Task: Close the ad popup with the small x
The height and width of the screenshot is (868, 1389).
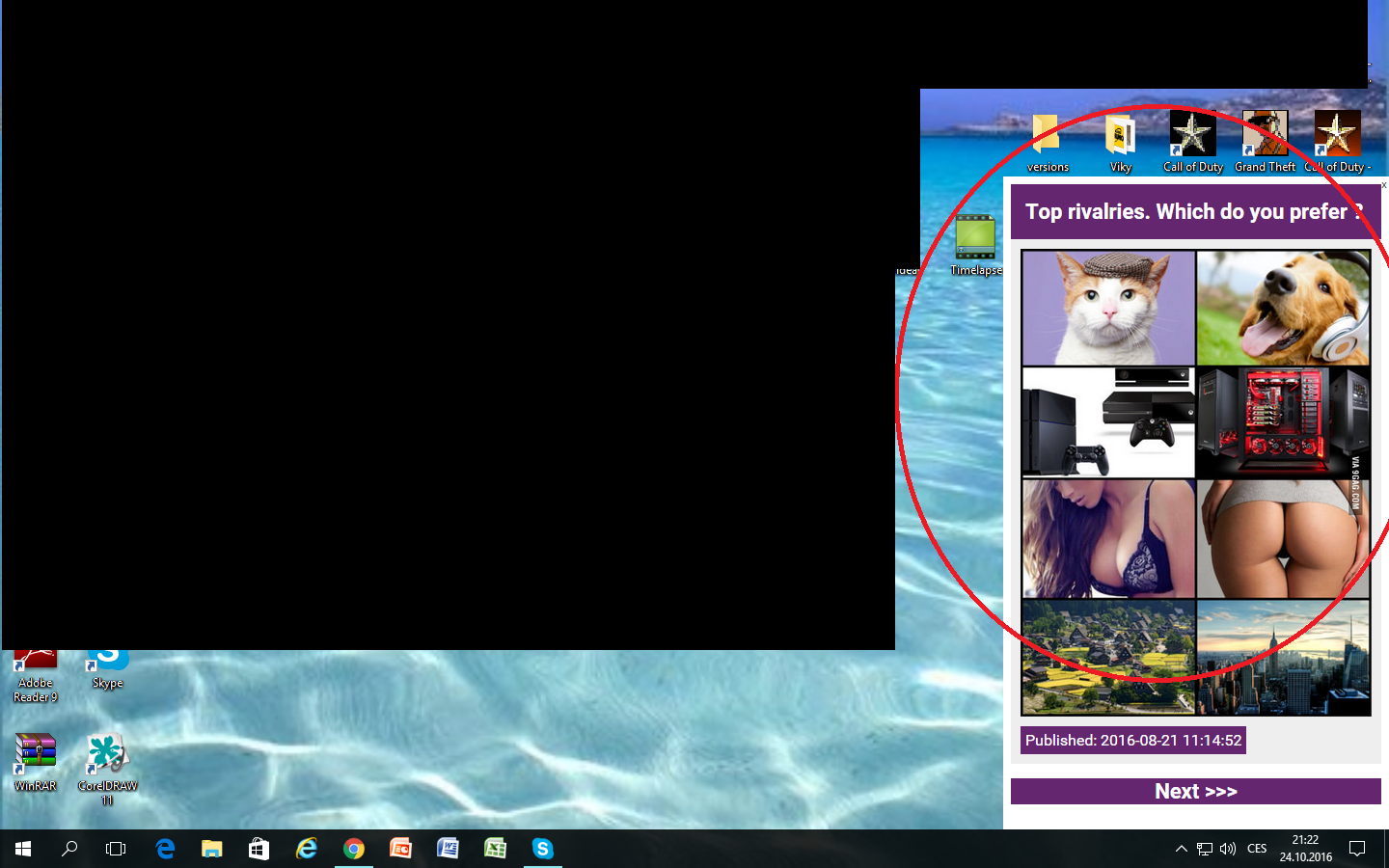Action: [1383, 184]
